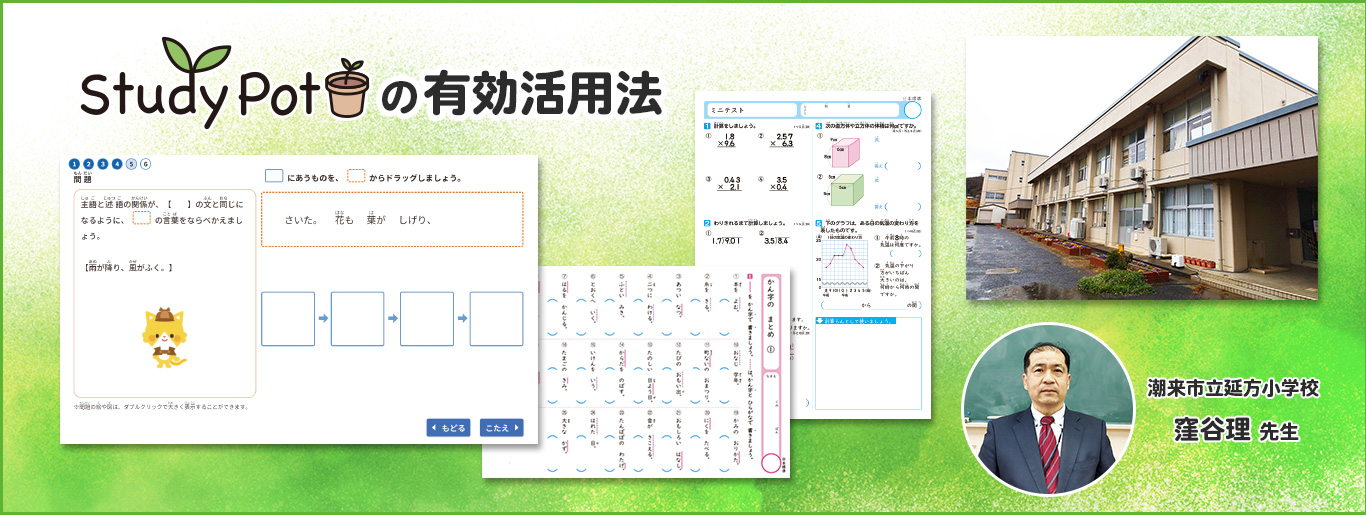1366x515 pixels.
Task: Click the first blue answer box
Action: (288, 319)
